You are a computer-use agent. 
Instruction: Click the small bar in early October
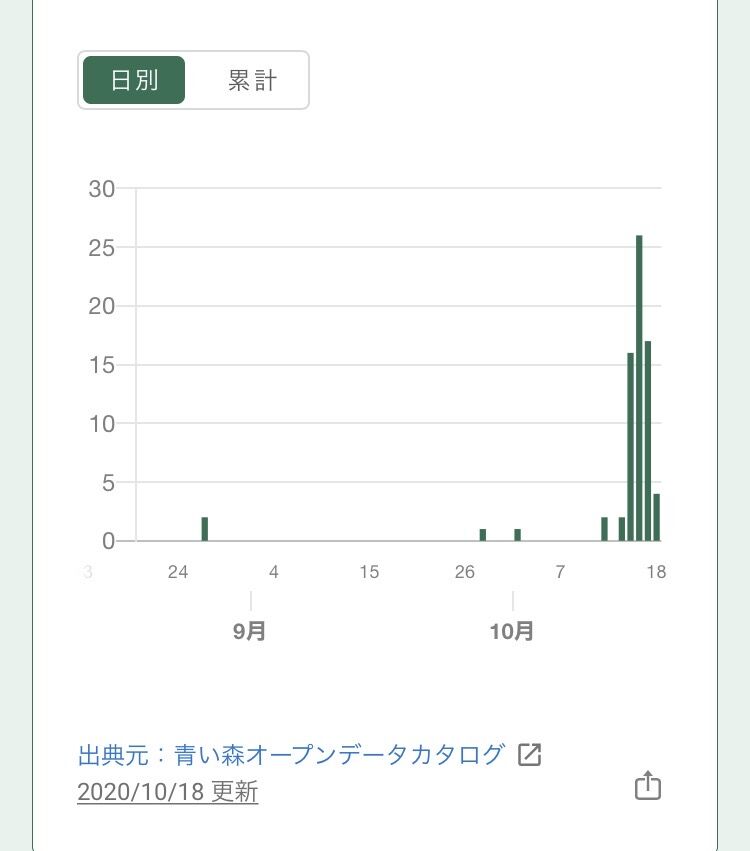point(518,535)
